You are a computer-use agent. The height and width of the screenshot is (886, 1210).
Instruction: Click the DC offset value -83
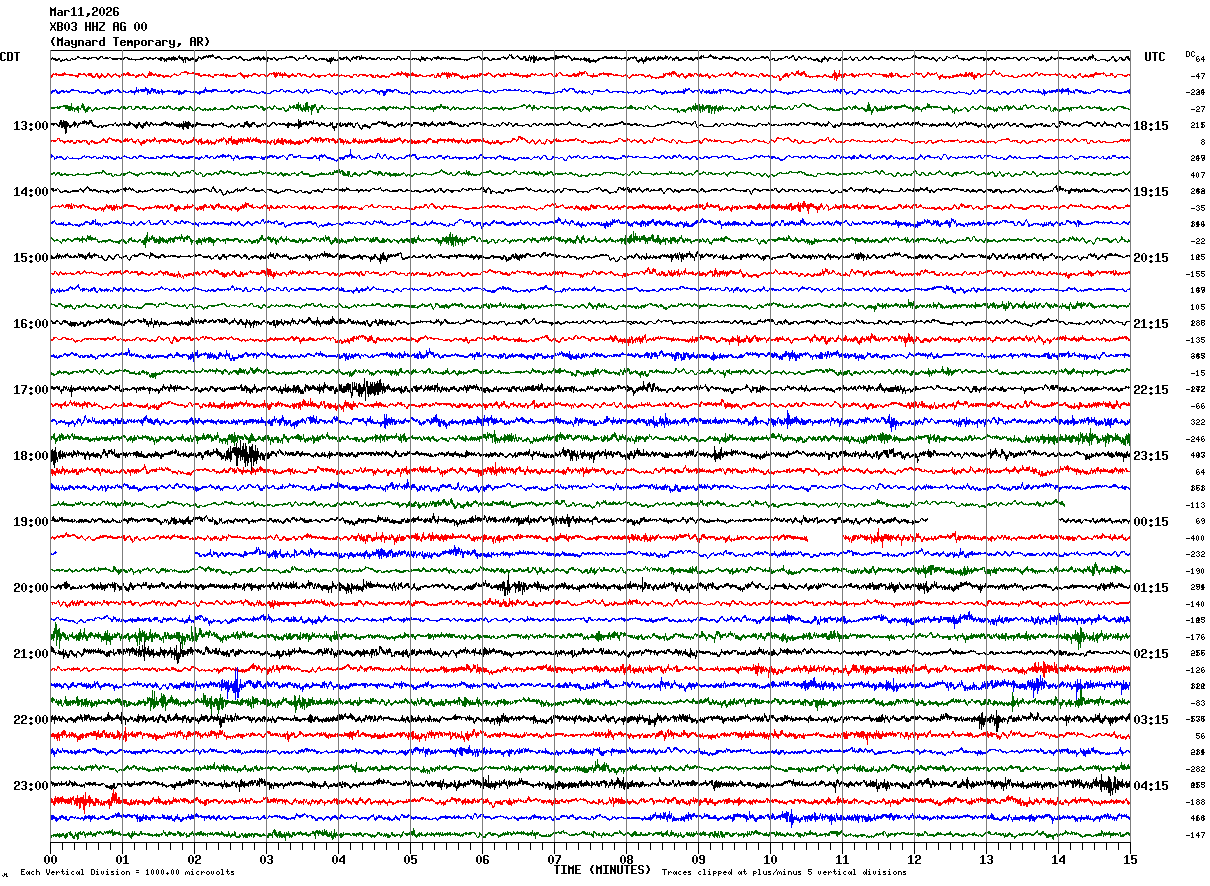pos(1197,703)
